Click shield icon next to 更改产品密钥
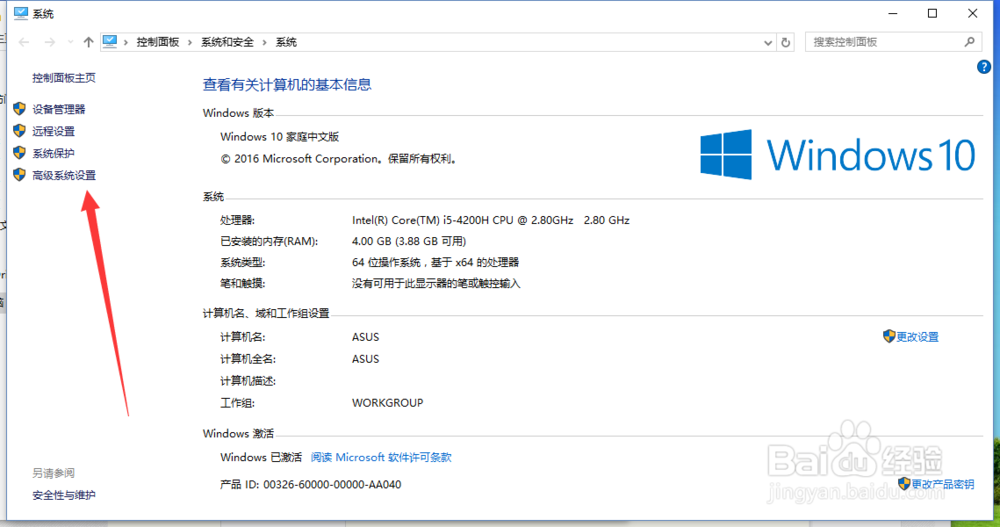 (x=904, y=484)
